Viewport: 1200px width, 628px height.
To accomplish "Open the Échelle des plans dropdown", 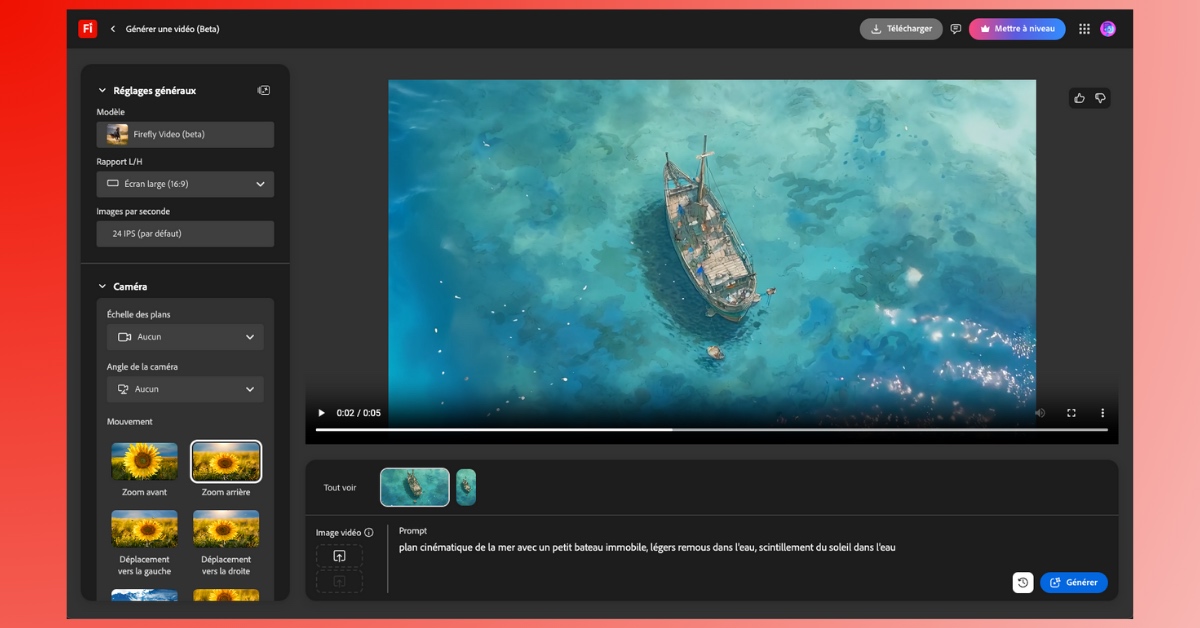I will (x=185, y=337).
